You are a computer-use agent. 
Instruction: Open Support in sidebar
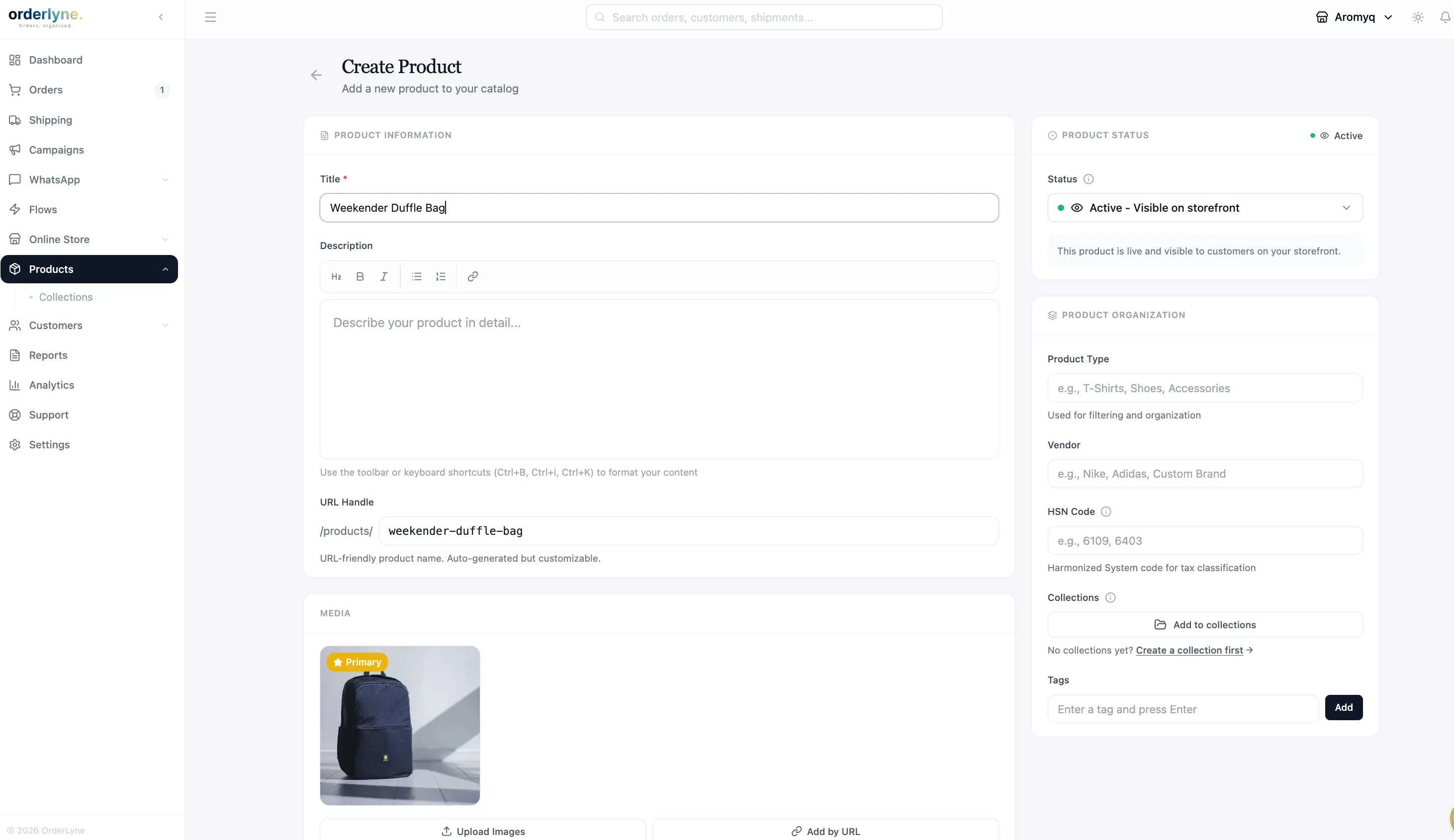click(90, 415)
